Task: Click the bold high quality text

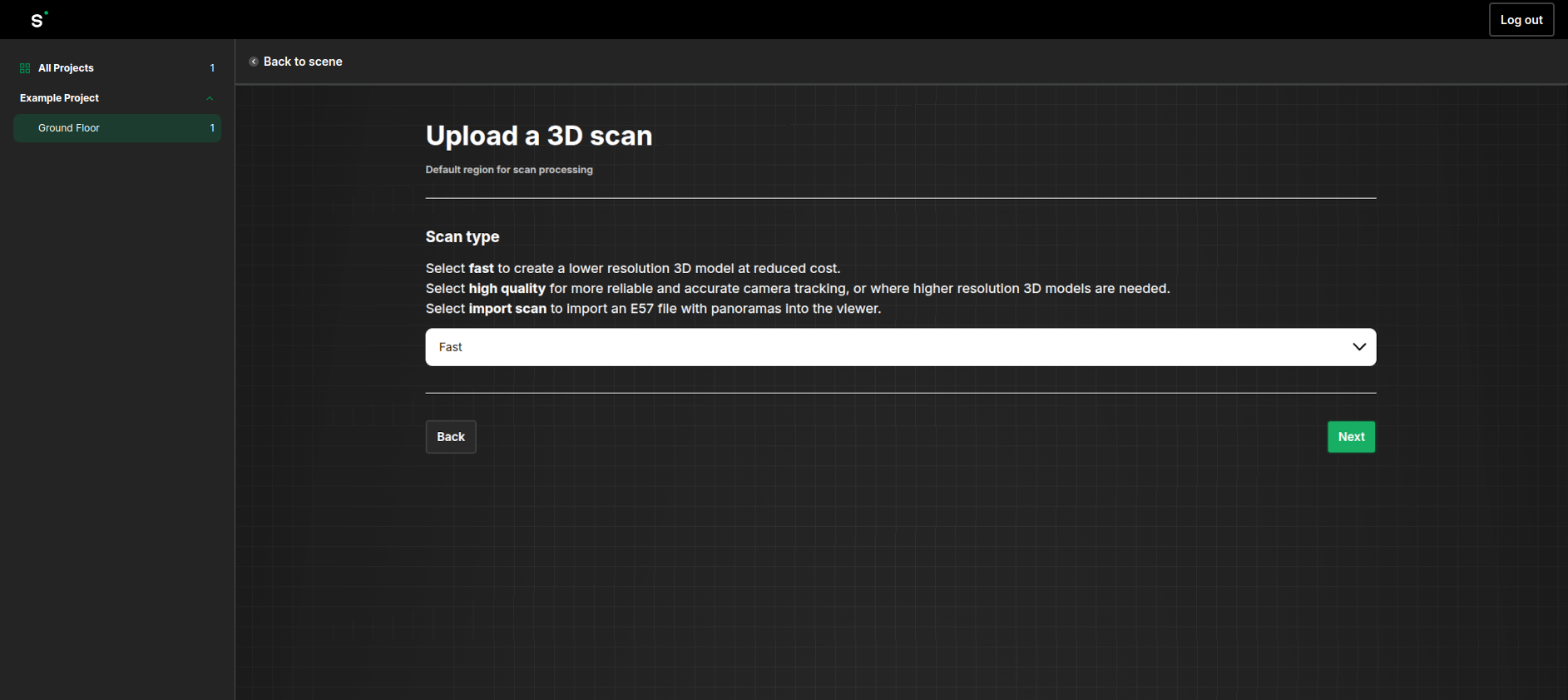Action: coord(507,289)
